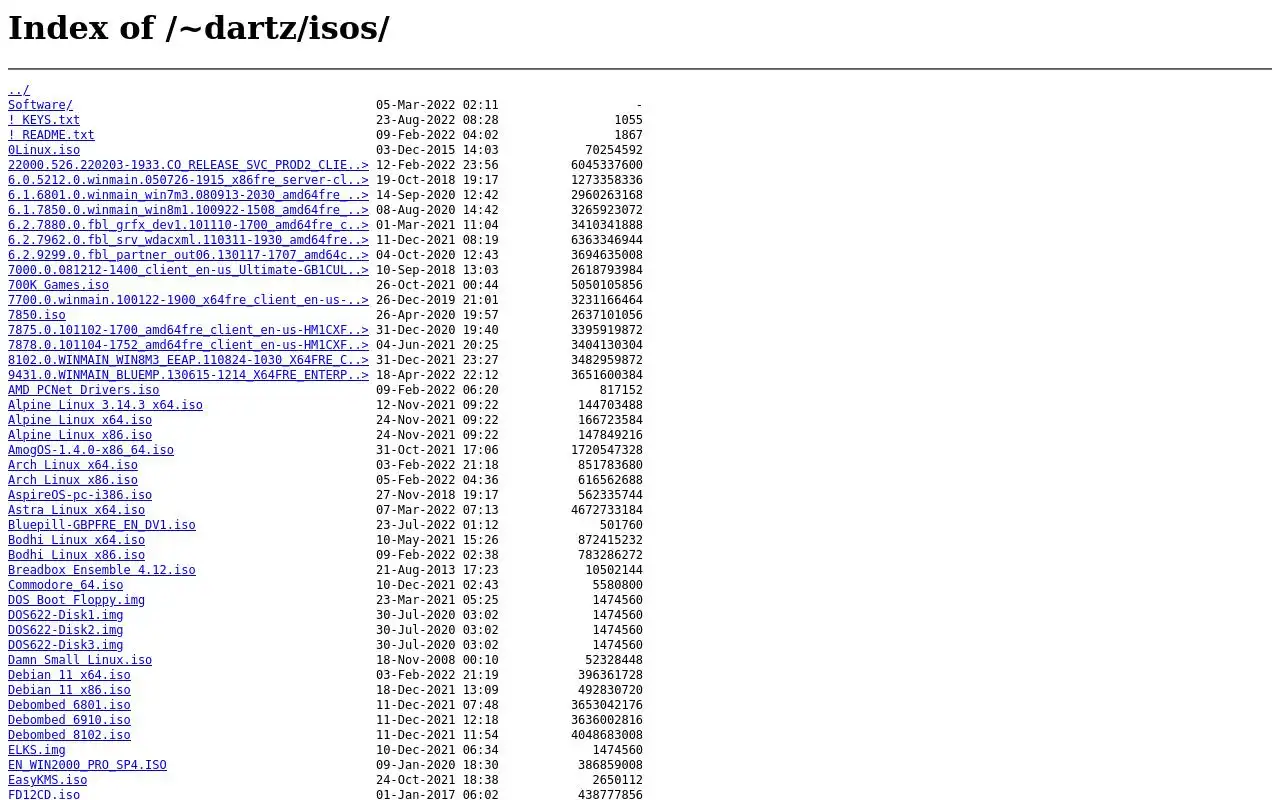
Task: Click the file size 817152
Action: [x=621, y=390]
